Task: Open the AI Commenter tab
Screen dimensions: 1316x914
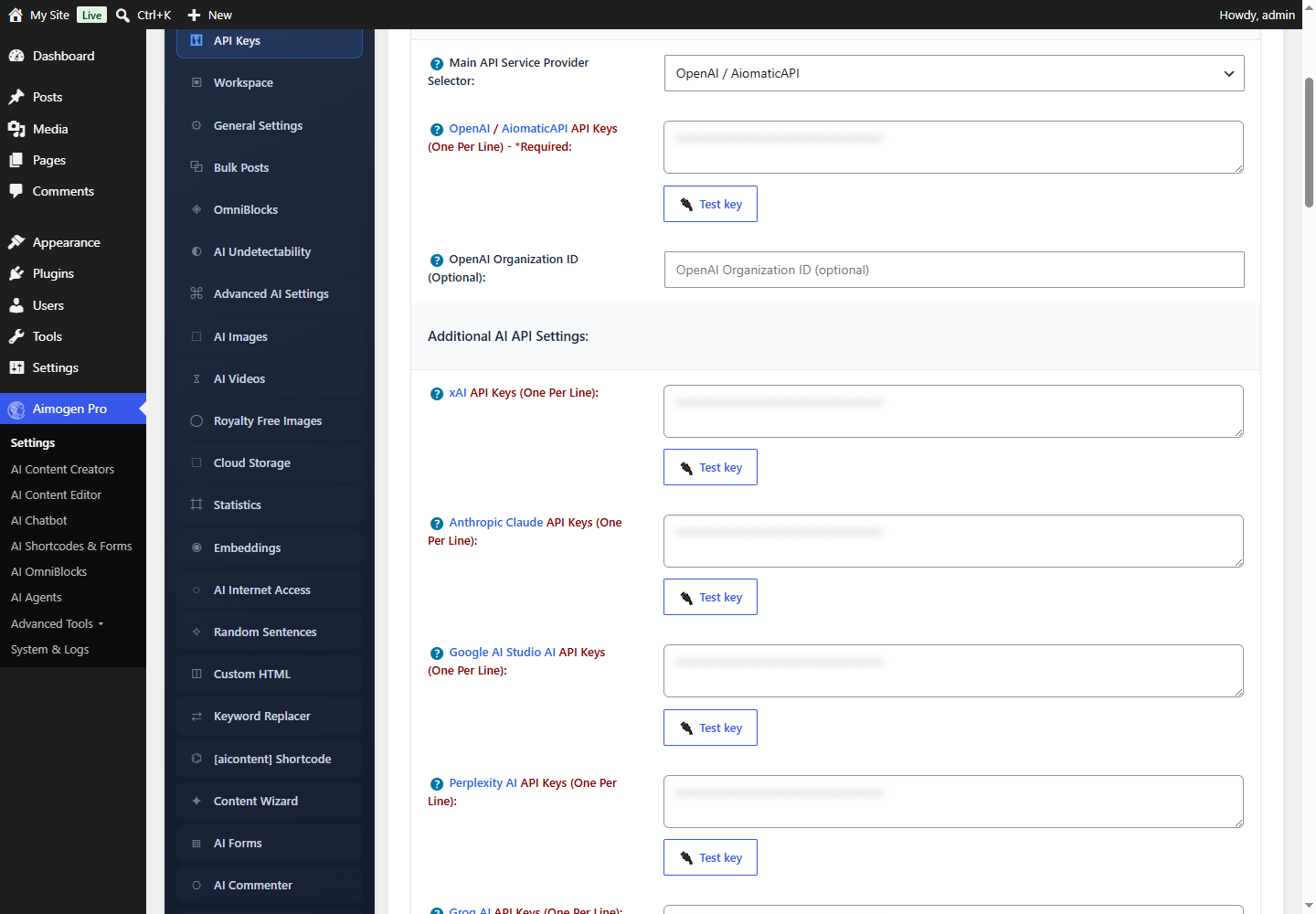Action: point(270,885)
